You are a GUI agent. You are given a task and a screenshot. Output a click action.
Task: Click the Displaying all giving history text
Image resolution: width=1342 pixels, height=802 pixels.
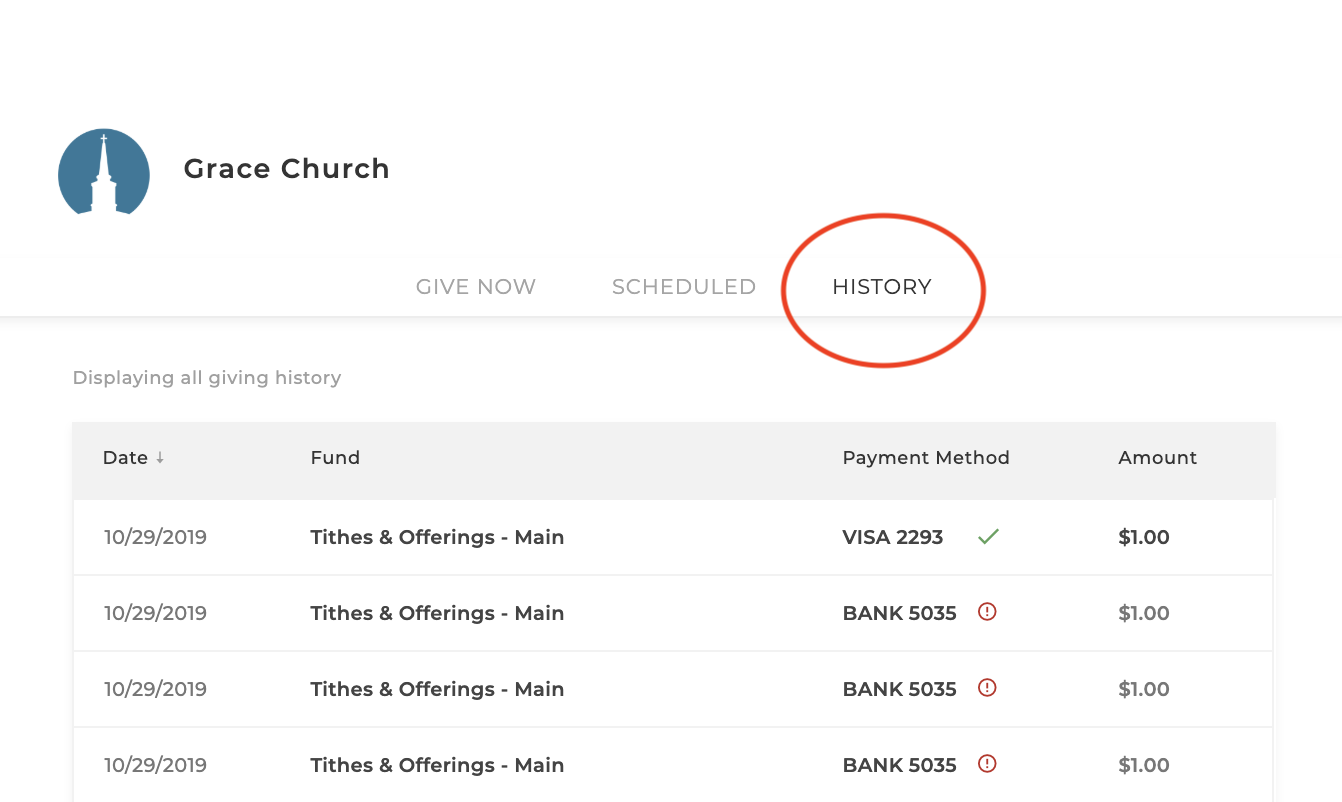207,378
